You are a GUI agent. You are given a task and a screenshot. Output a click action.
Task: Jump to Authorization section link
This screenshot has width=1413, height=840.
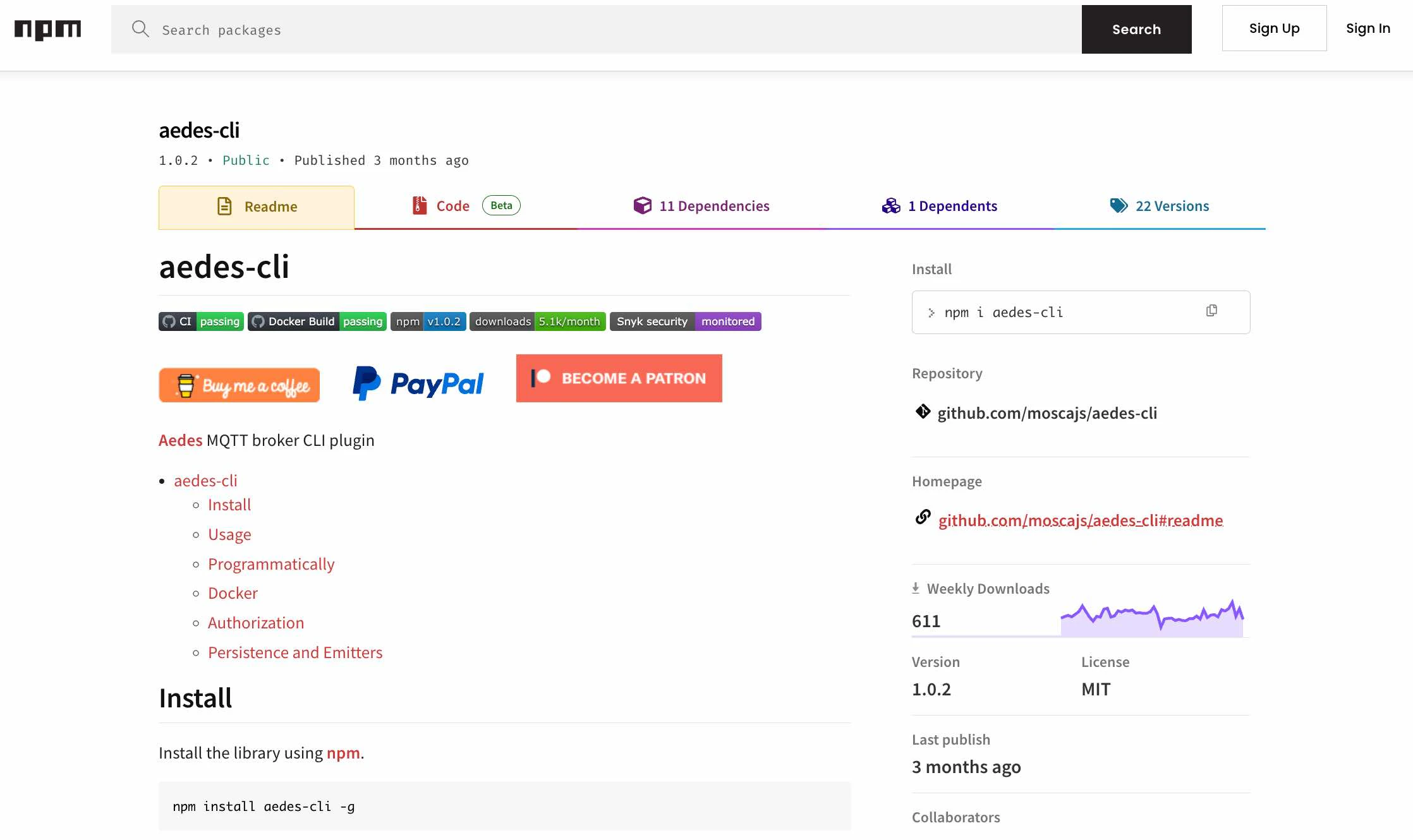pos(256,623)
